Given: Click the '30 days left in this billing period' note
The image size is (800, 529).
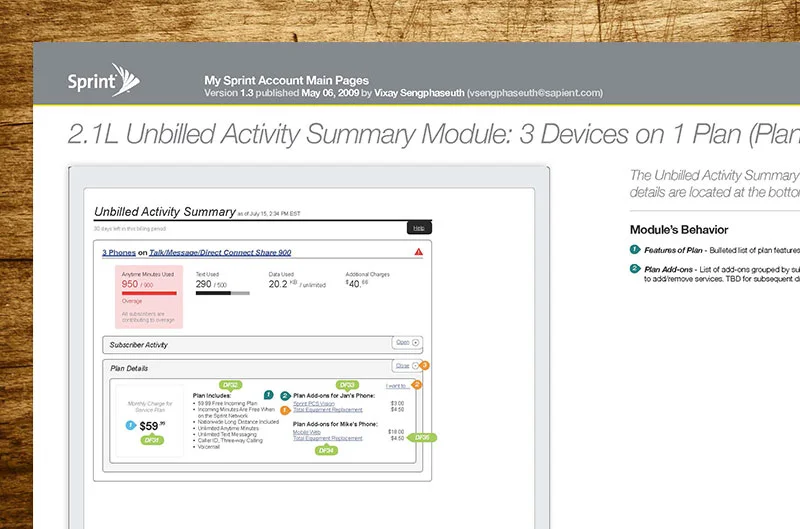Looking at the screenshot, I should tap(130, 229).
